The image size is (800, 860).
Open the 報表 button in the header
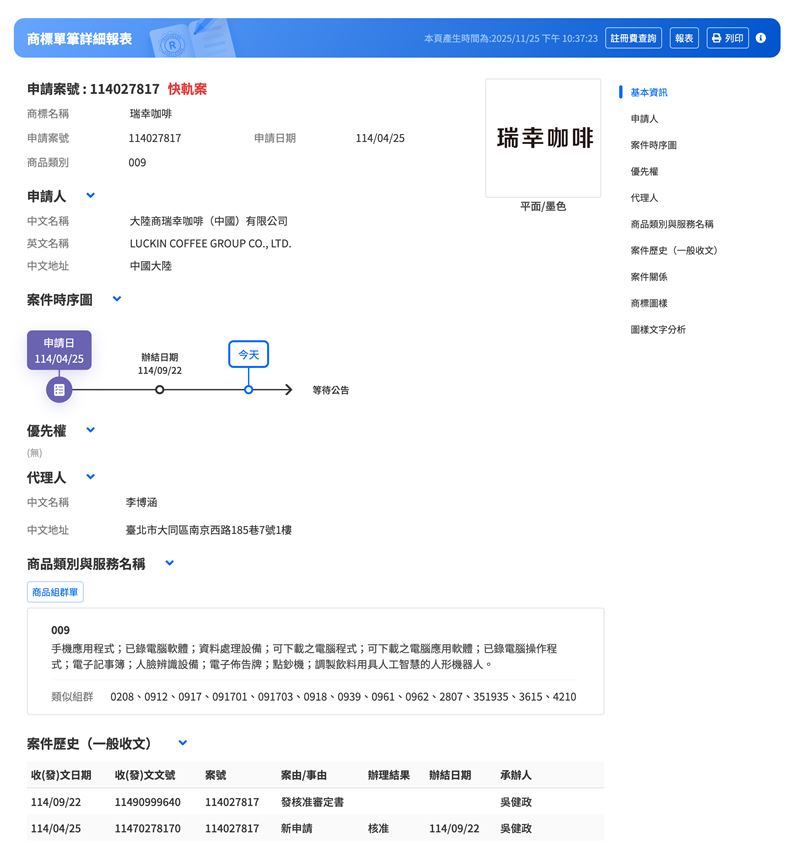click(x=683, y=37)
